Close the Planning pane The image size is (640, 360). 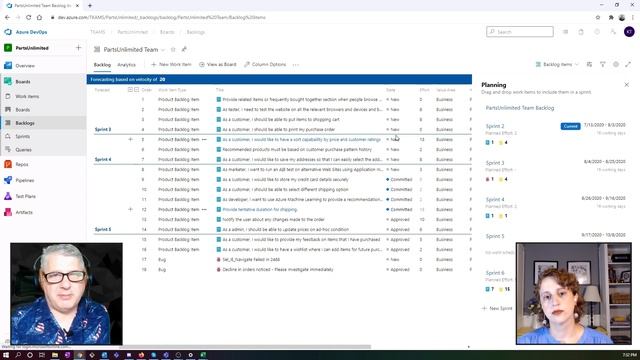click(x=627, y=84)
